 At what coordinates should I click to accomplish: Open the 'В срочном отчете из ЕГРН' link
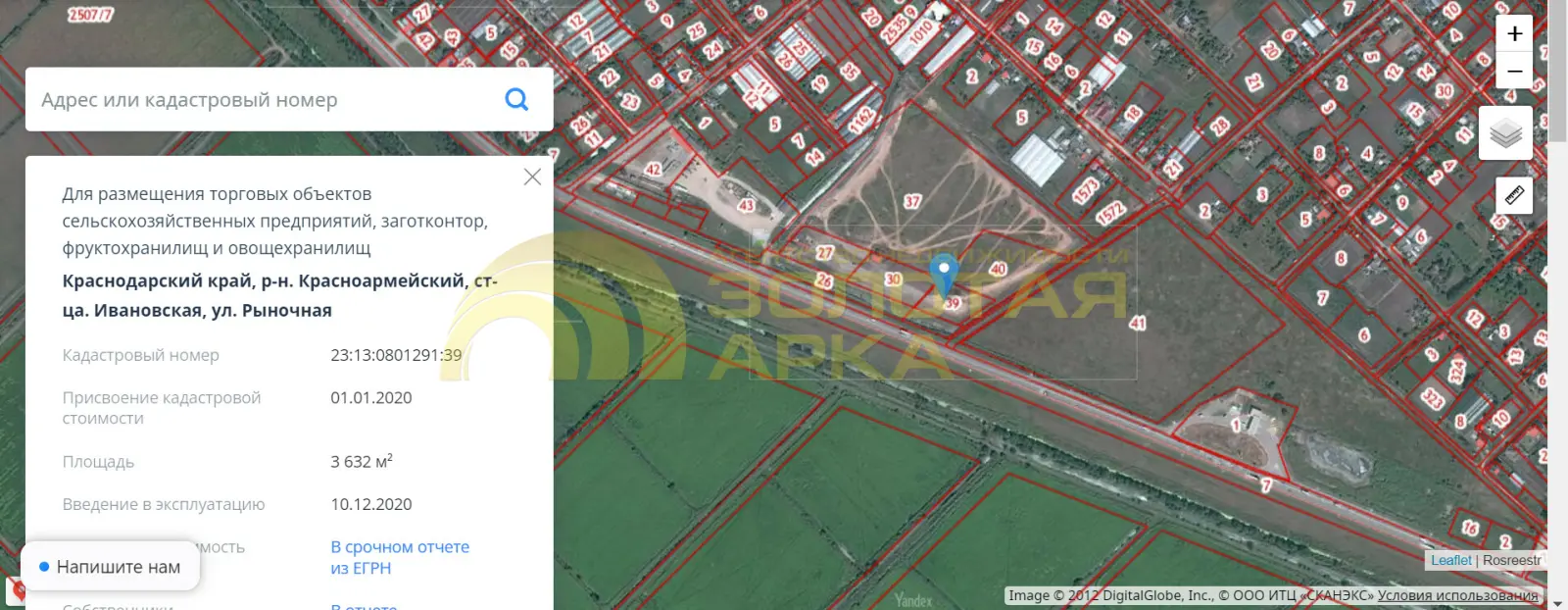click(x=400, y=557)
